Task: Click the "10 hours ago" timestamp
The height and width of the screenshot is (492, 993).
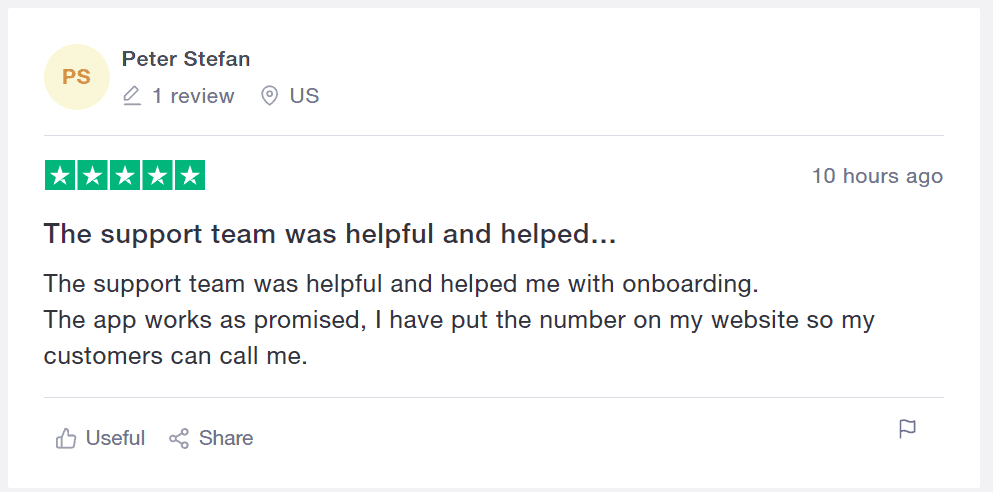Action: 878,176
